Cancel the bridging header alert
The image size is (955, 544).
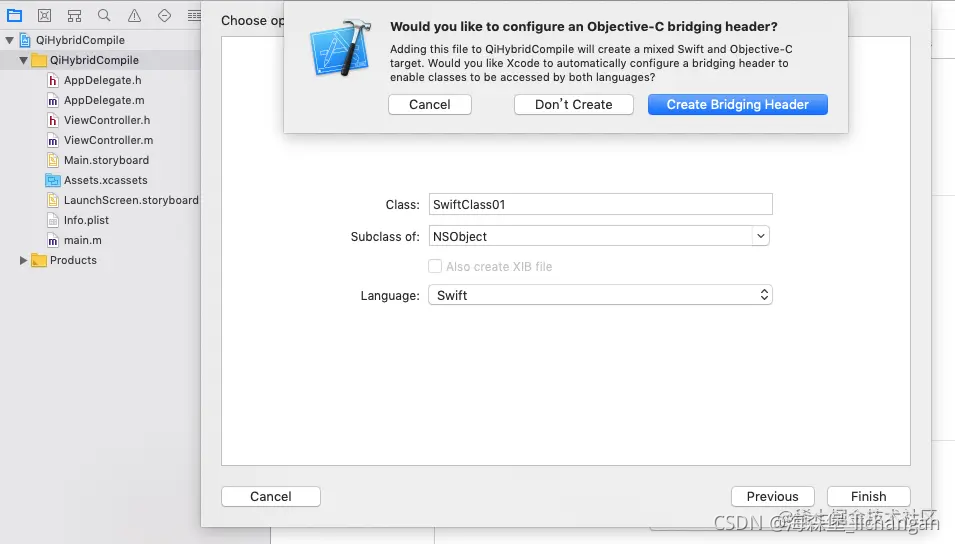(x=430, y=104)
